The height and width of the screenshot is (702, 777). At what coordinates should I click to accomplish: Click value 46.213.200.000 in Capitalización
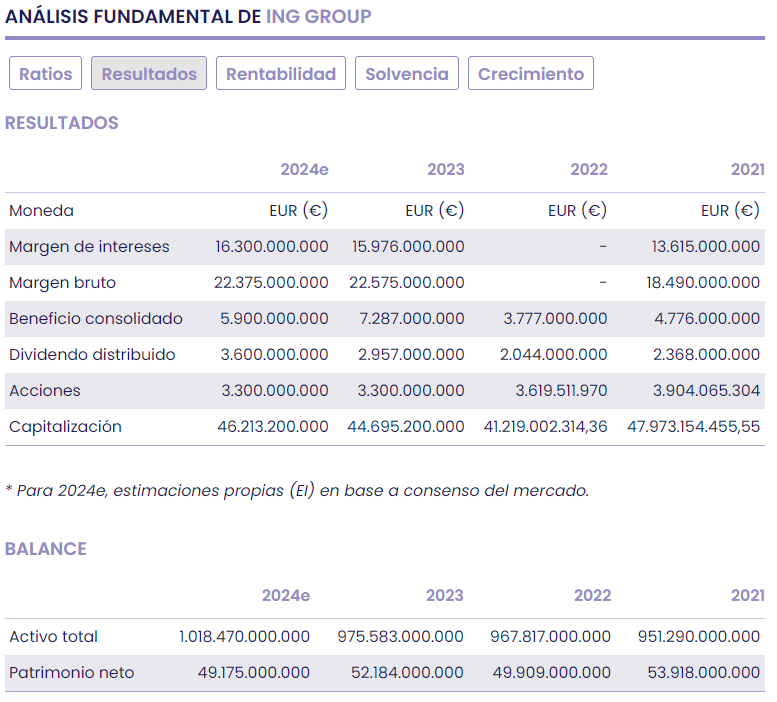pos(273,427)
